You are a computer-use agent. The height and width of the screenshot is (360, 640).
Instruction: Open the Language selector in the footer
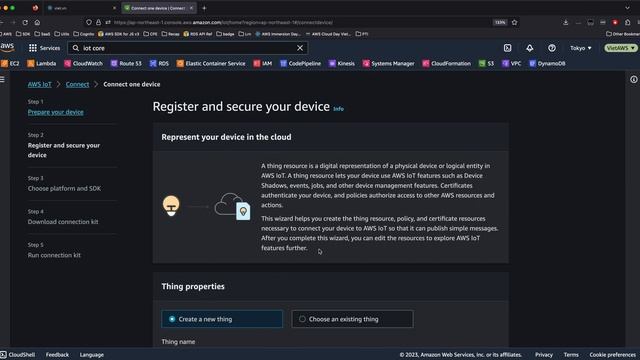pyautogui.click(x=91, y=355)
